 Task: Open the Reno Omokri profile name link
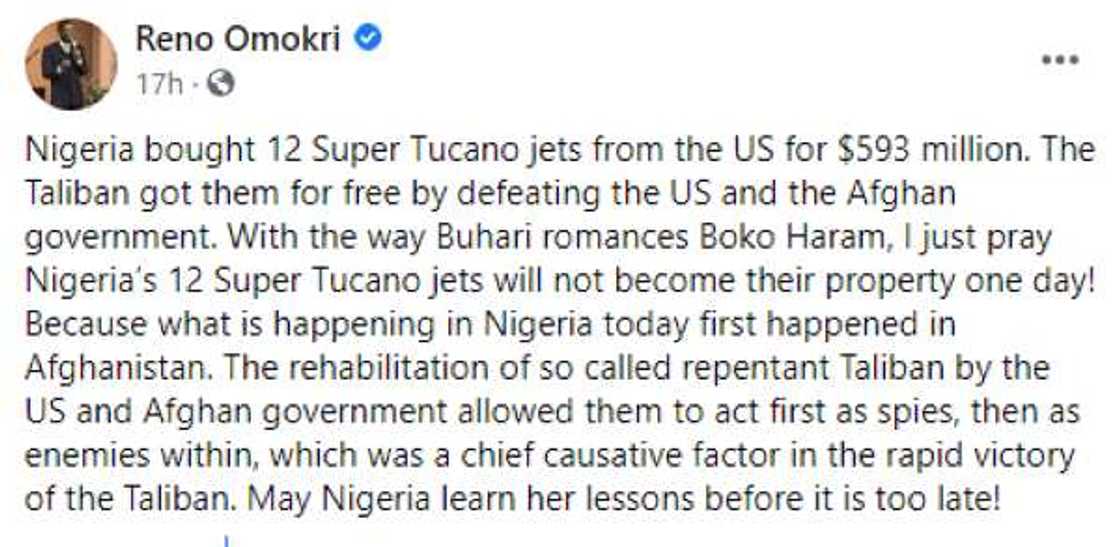pos(236,39)
